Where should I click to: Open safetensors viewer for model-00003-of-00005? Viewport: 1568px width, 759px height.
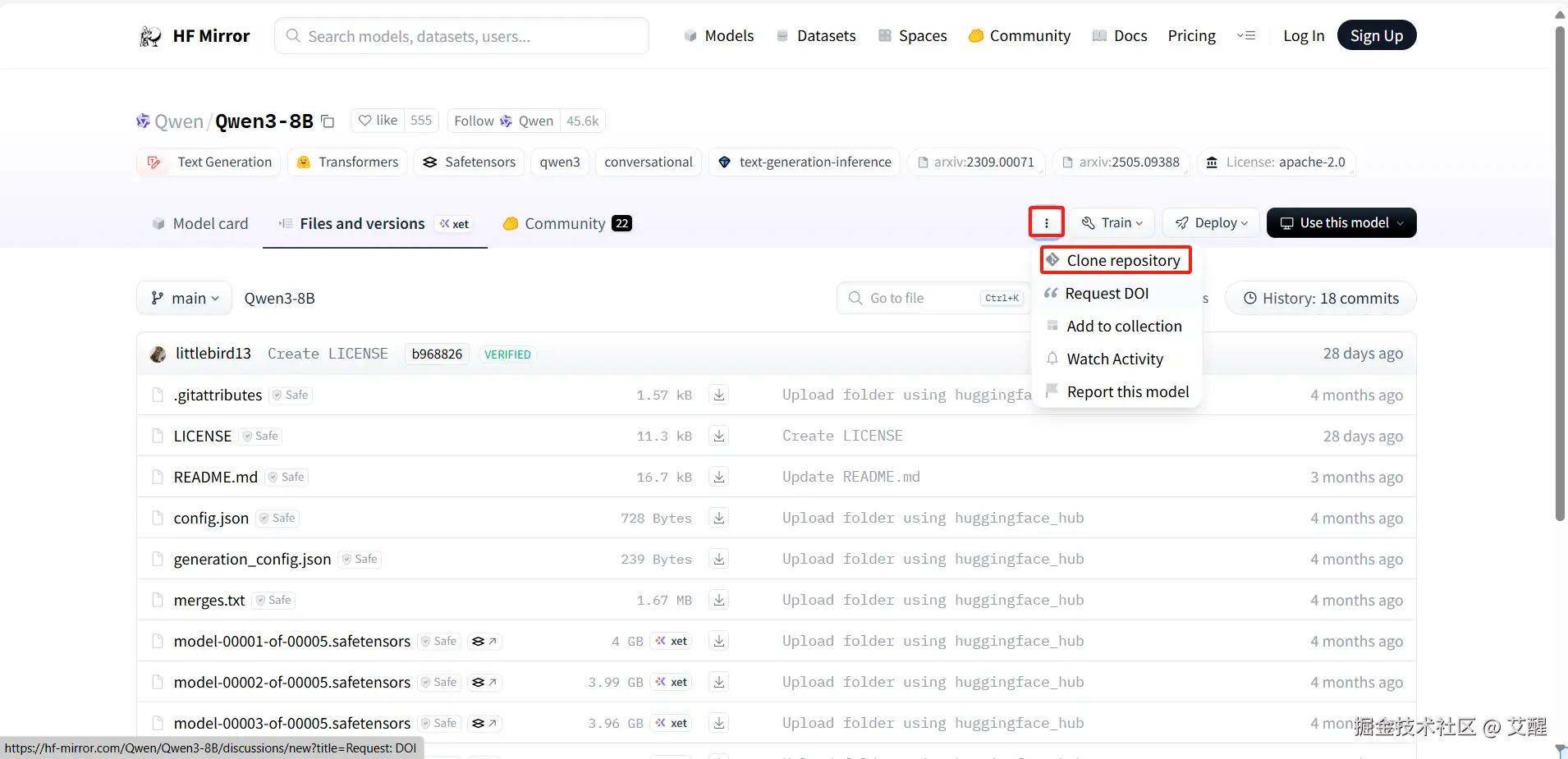[x=484, y=723]
